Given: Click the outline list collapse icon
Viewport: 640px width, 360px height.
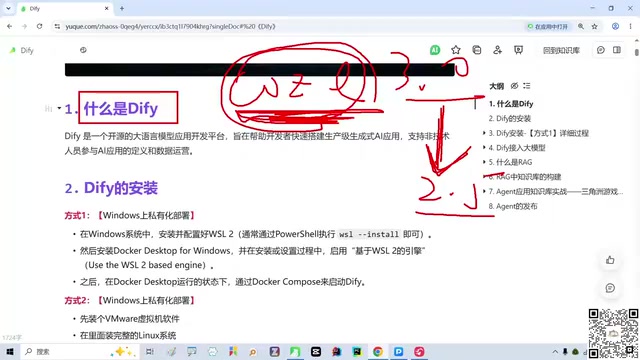Looking at the screenshot, I should click(527, 86).
